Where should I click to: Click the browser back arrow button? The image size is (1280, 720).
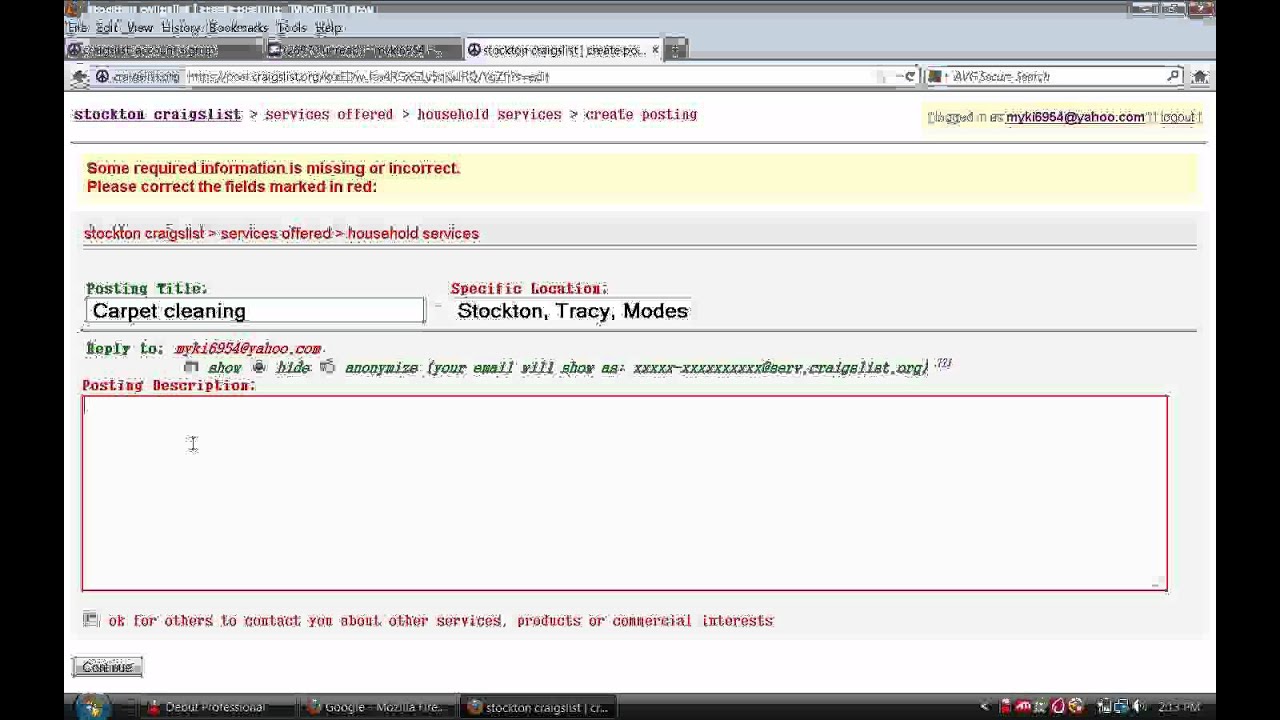click(80, 77)
